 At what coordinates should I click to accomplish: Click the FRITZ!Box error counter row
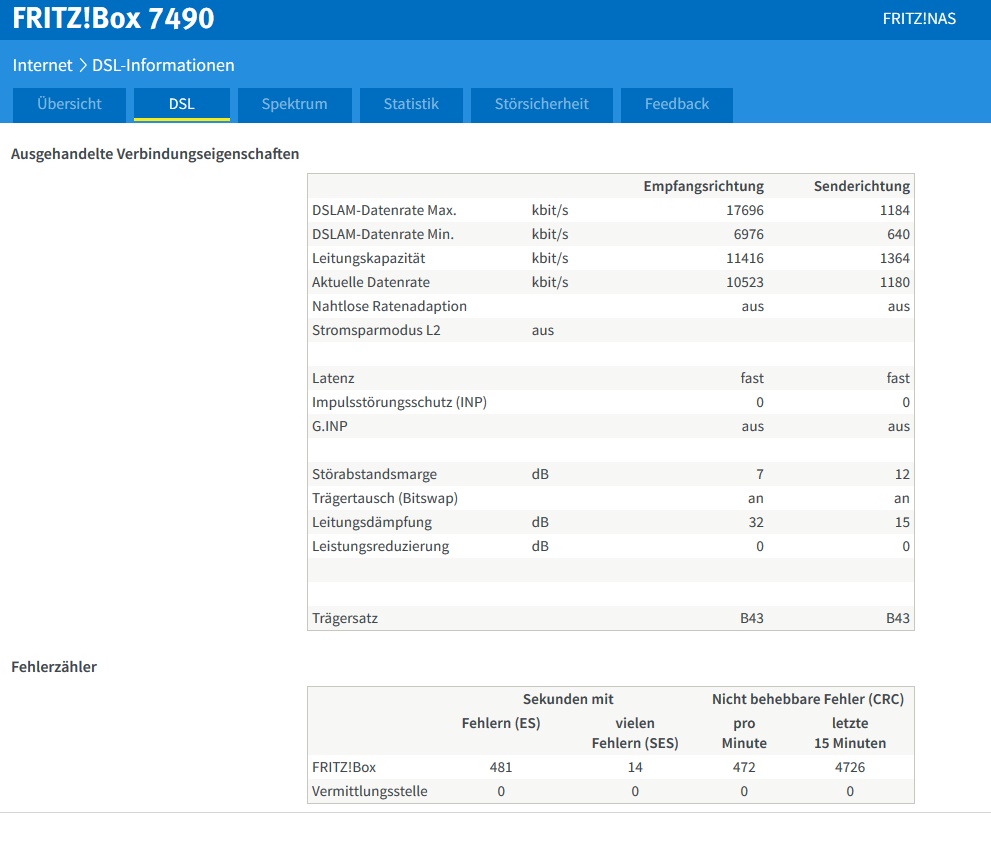tap(611, 767)
